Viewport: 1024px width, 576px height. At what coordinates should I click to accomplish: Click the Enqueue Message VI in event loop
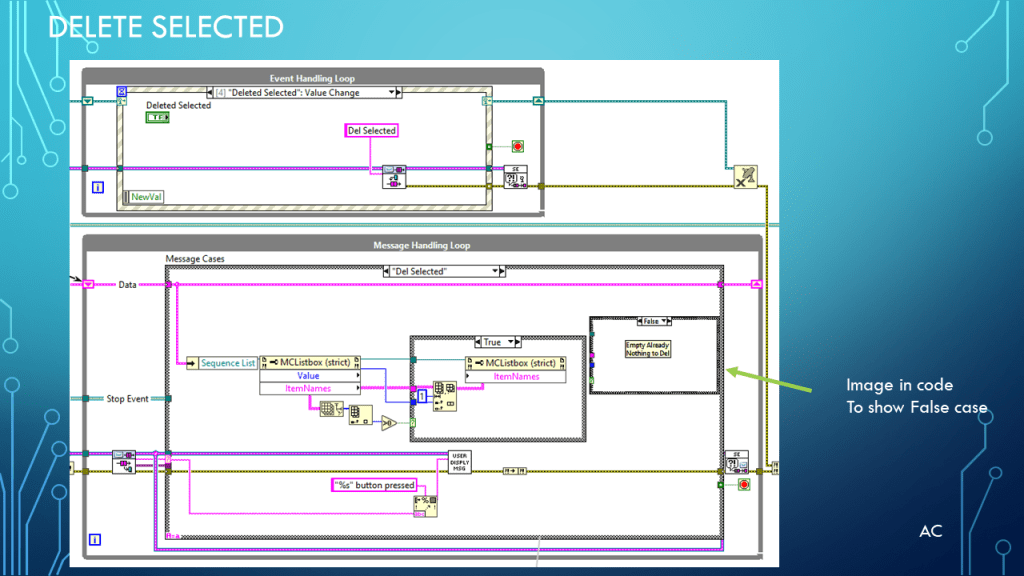pyautogui.click(x=393, y=177)
